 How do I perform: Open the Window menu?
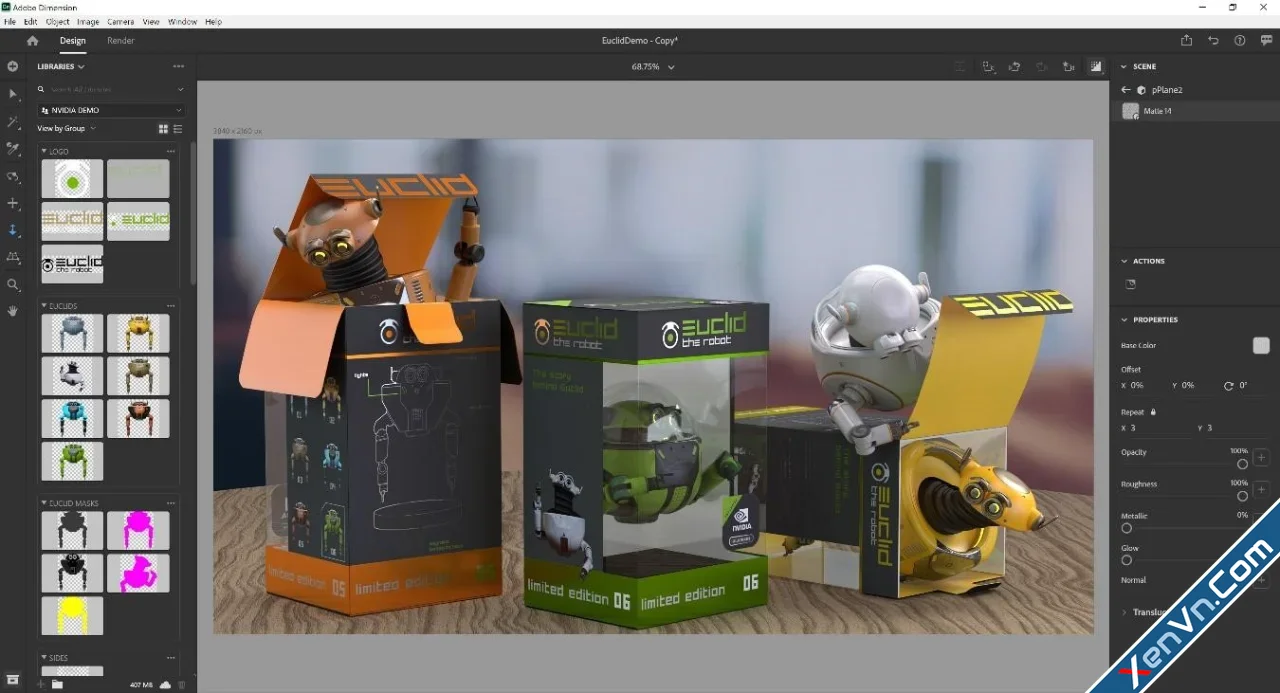pos(183,21)
